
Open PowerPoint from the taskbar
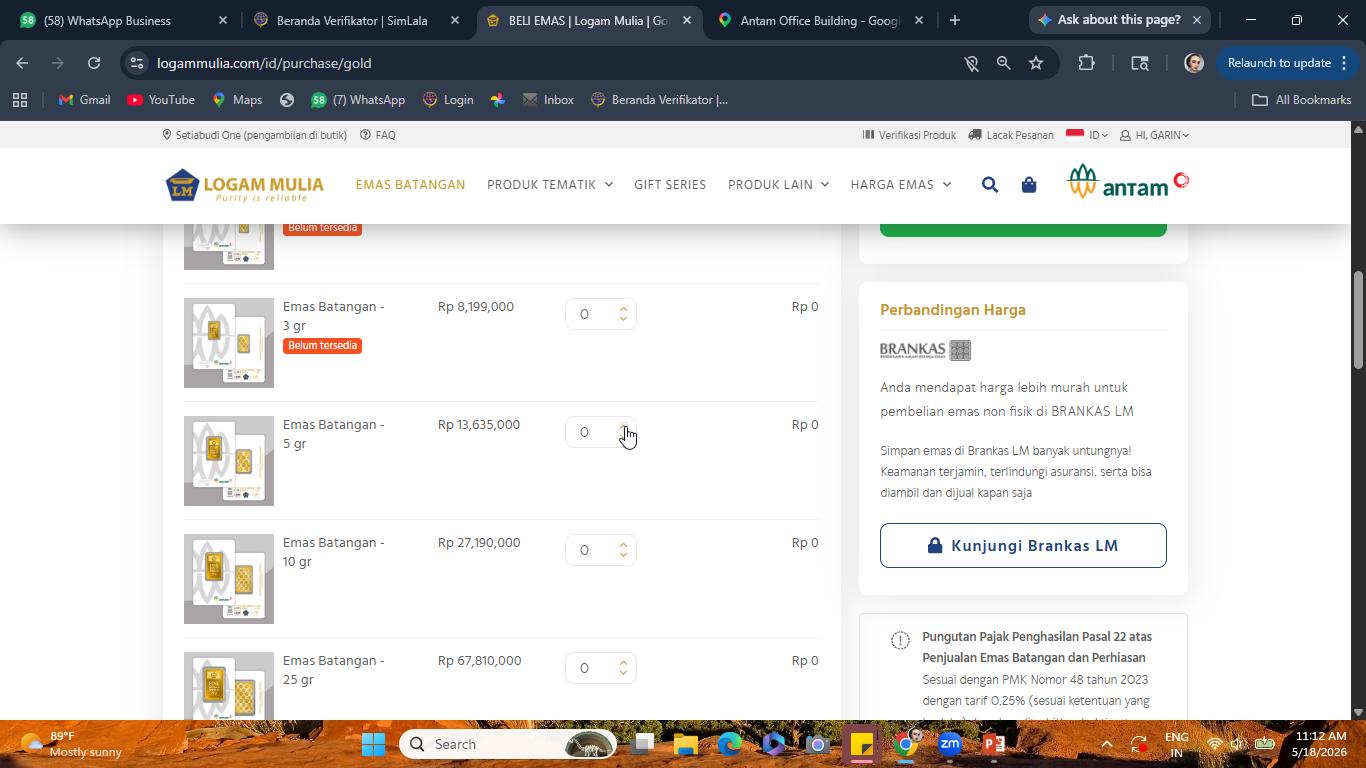(x=993, y=744)
